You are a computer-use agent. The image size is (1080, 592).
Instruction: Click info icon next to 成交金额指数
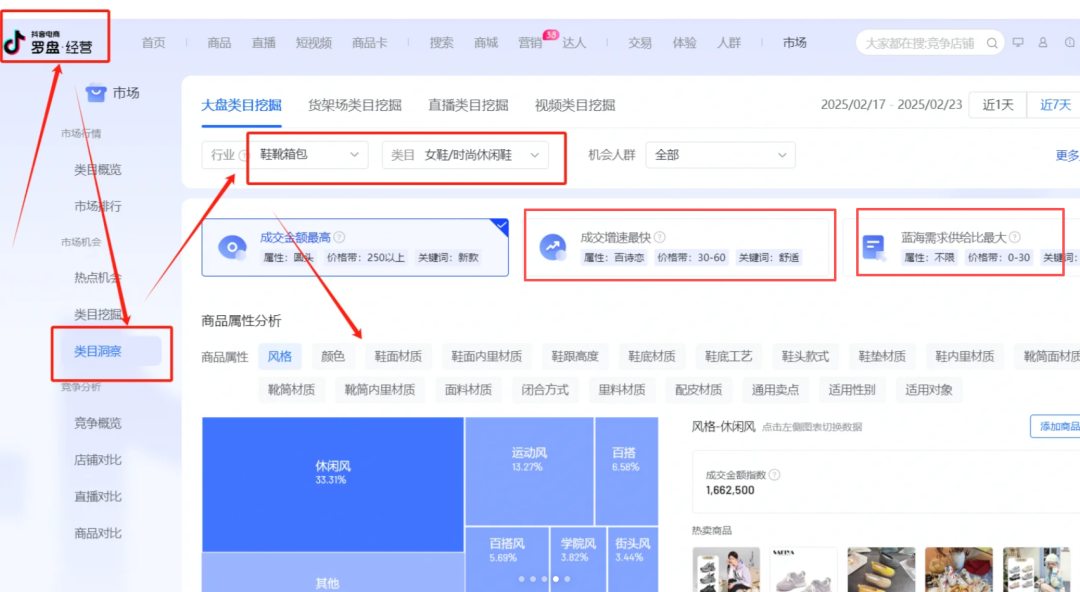pyautogui.click(x=775, y=475)
